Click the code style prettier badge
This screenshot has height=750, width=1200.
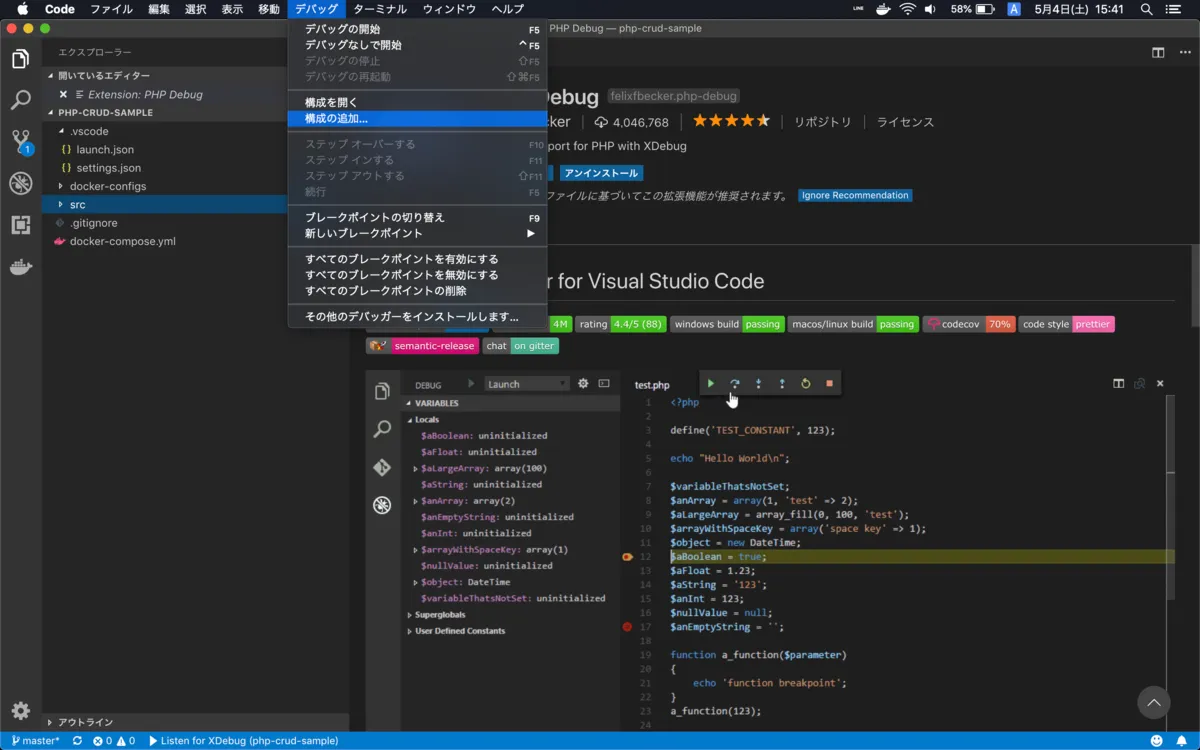point(1066,324)
